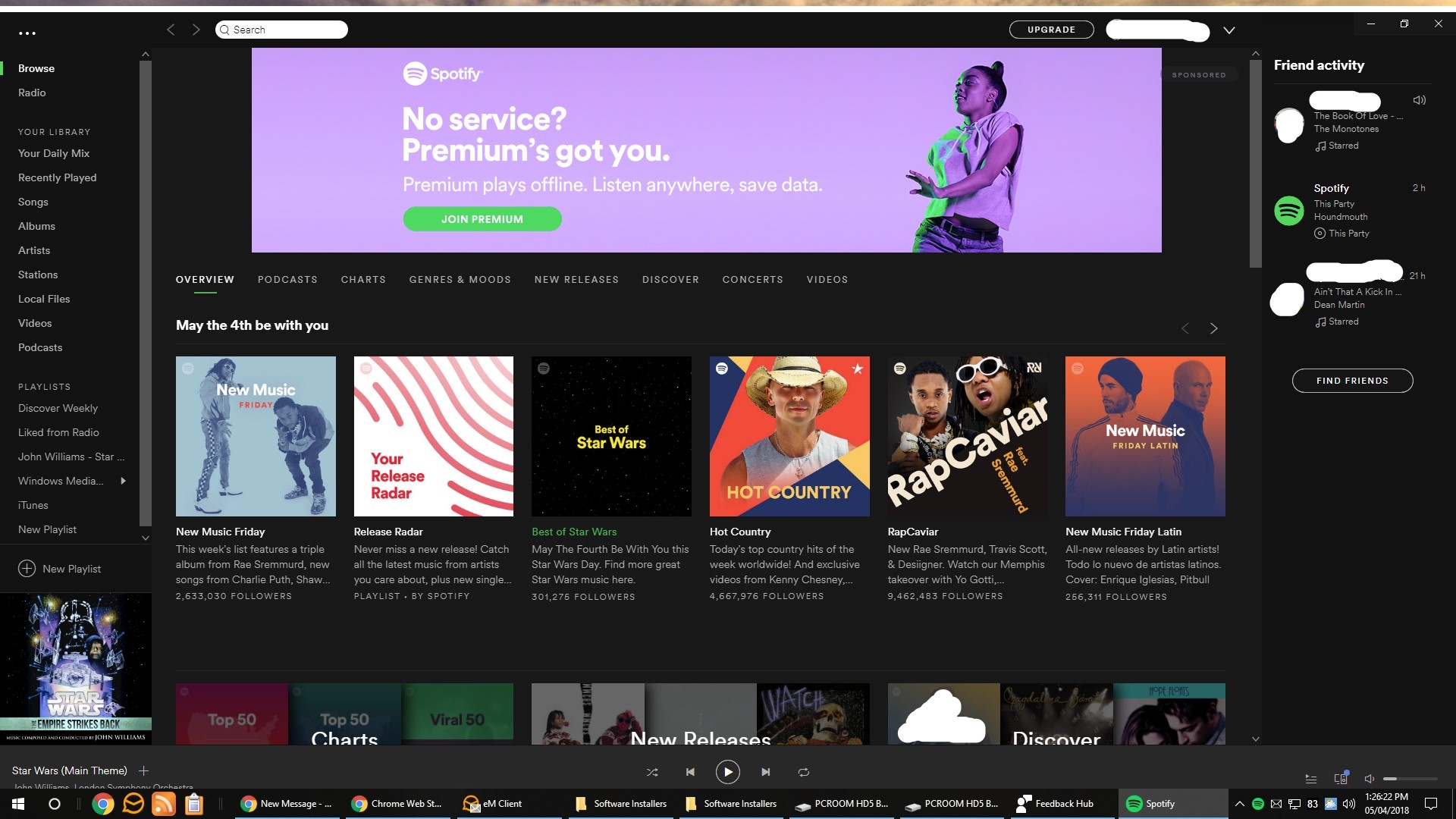Click the Shuffle playback icon

pyautogui.click(x=651, y=771)
